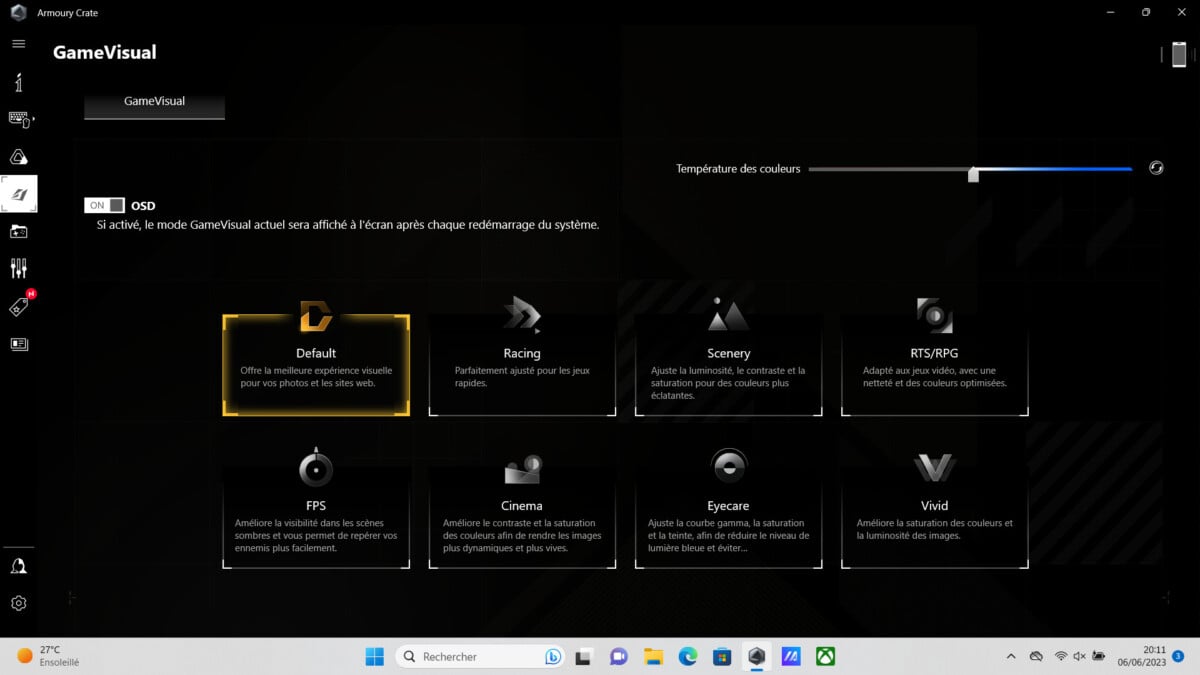Open Aura Sync from the left sidebar
Viewport: 1200px width, 675px height.
pos(18,155)
